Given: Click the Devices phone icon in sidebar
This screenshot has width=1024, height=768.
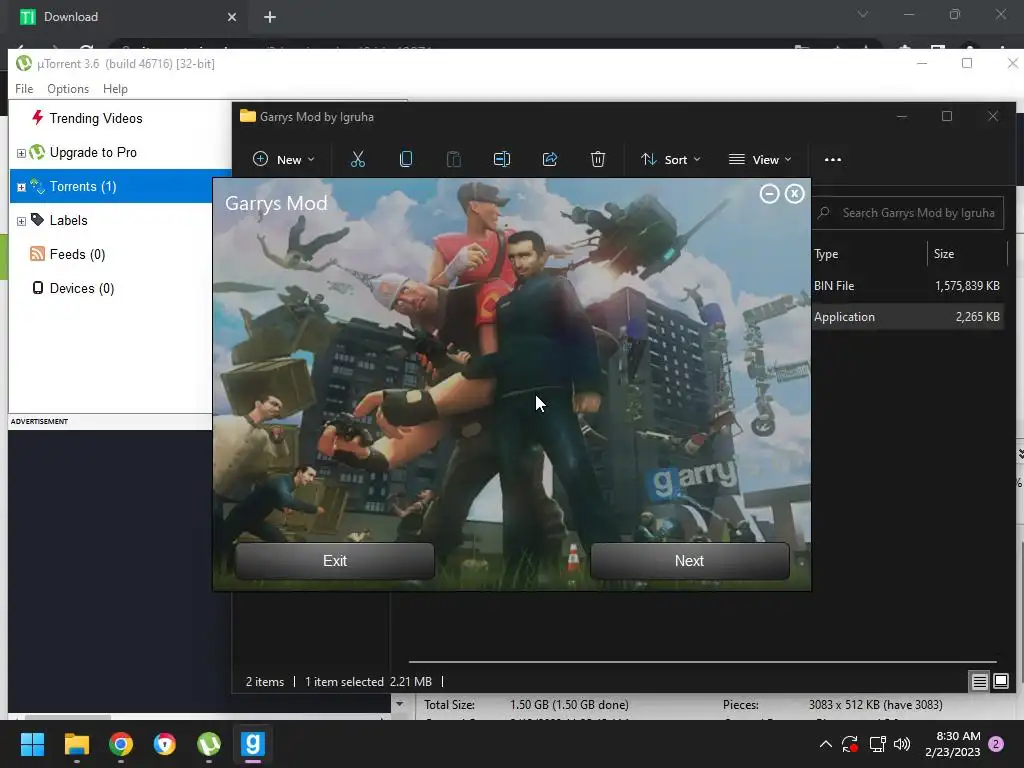Looking at the screenshot, I should (x=38, y=288).
